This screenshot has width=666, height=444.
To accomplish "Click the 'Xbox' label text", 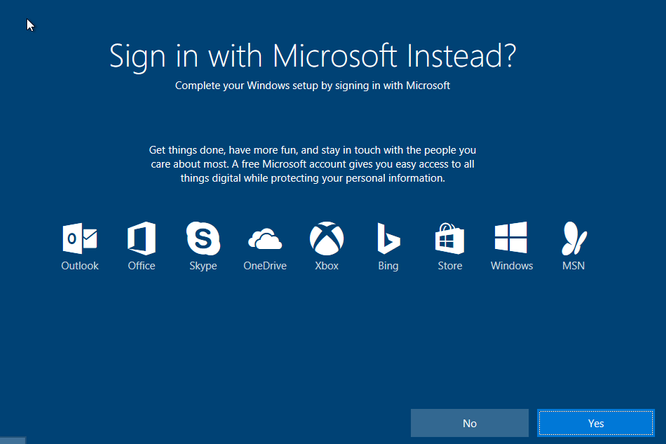I will point(327,266).
